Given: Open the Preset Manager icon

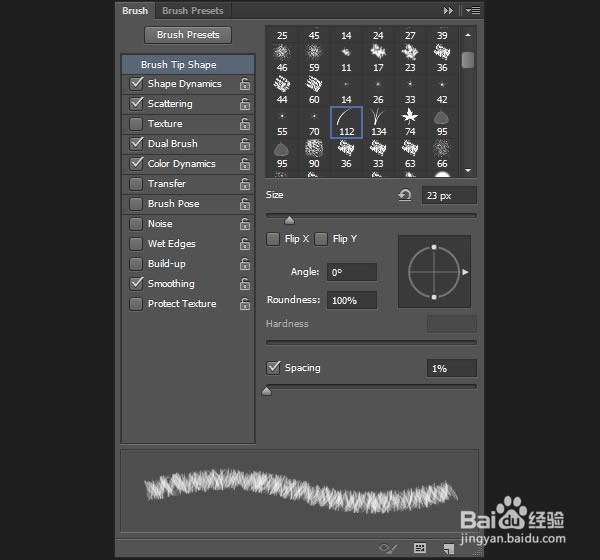Looking at the screenshot, I should pos(420,548).
